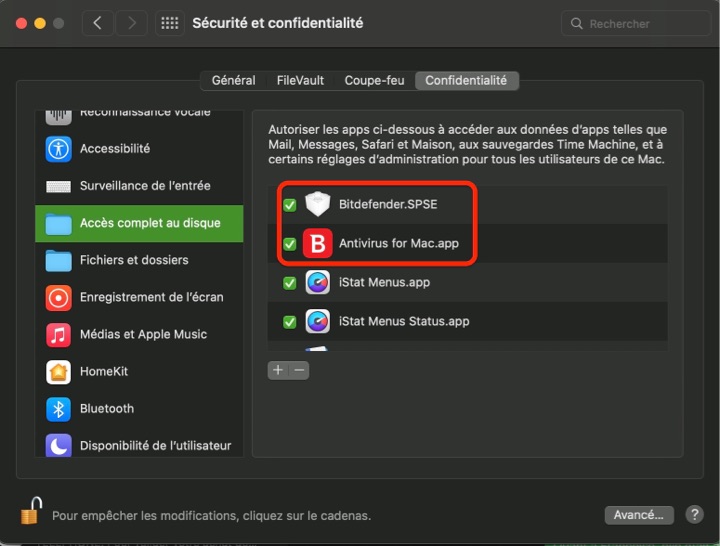
Task: Open the HomeKit privacy category
Action: [x=104, y=371]
